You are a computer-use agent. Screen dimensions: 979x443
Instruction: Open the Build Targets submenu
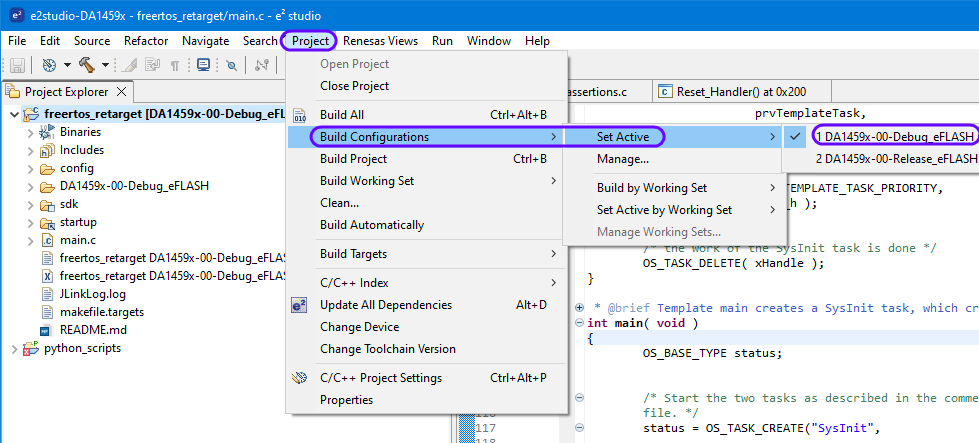(426, 254)
